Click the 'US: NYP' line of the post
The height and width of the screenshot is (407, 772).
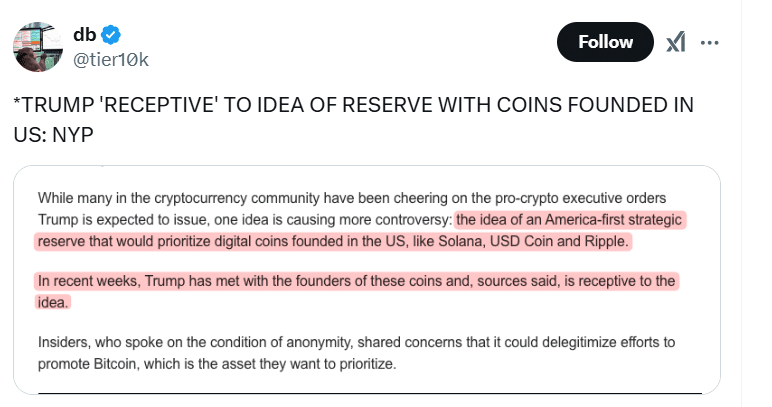pos(54,135)
